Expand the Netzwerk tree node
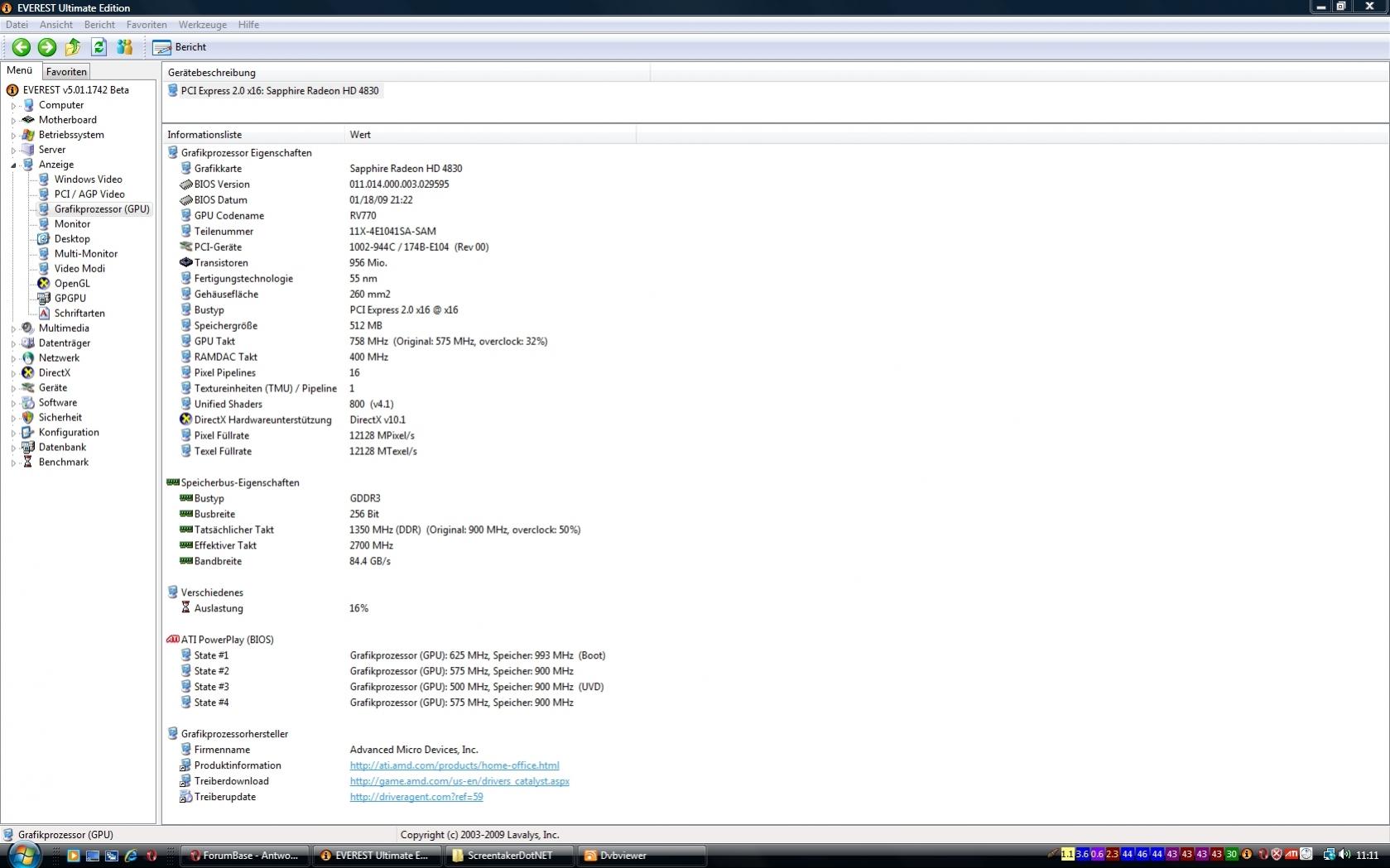Viewport: 1390px width, 868px height. click(13, 359)
